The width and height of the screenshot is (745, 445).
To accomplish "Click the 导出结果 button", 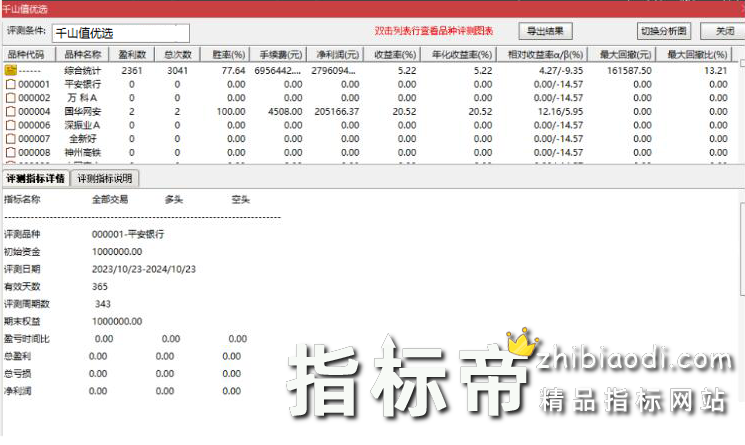I will 545,31.
